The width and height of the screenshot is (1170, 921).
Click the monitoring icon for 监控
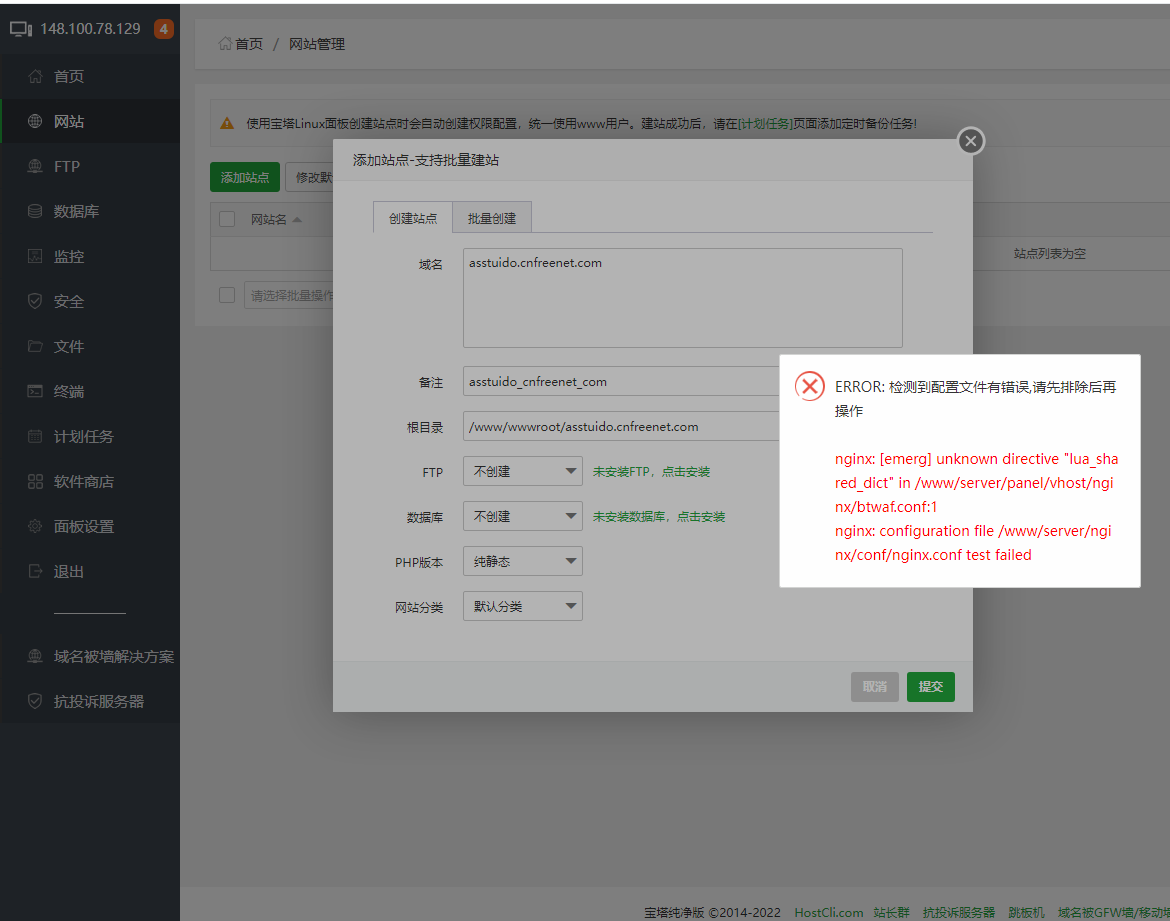[35, 256]
